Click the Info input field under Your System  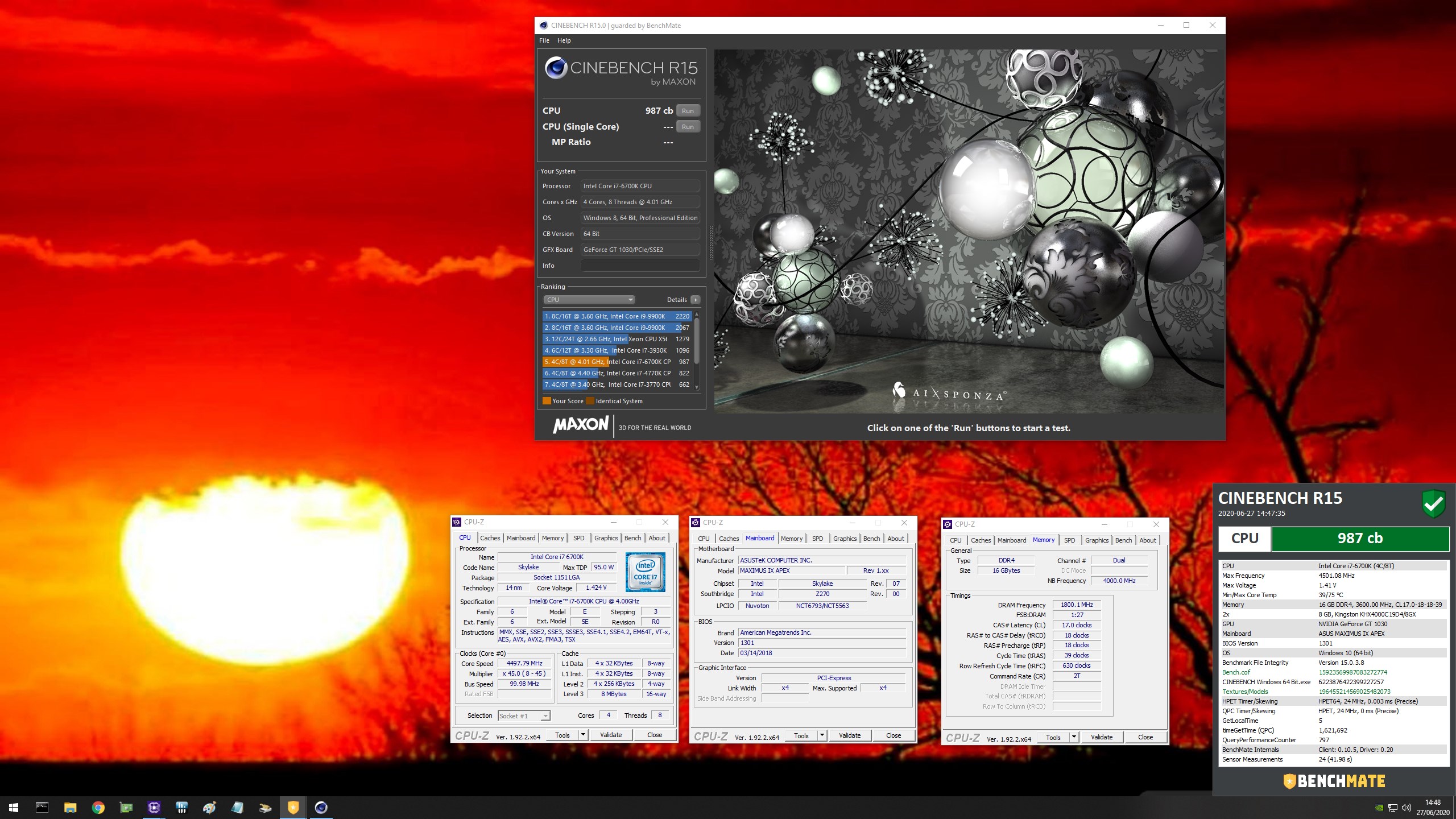[640, 266]
